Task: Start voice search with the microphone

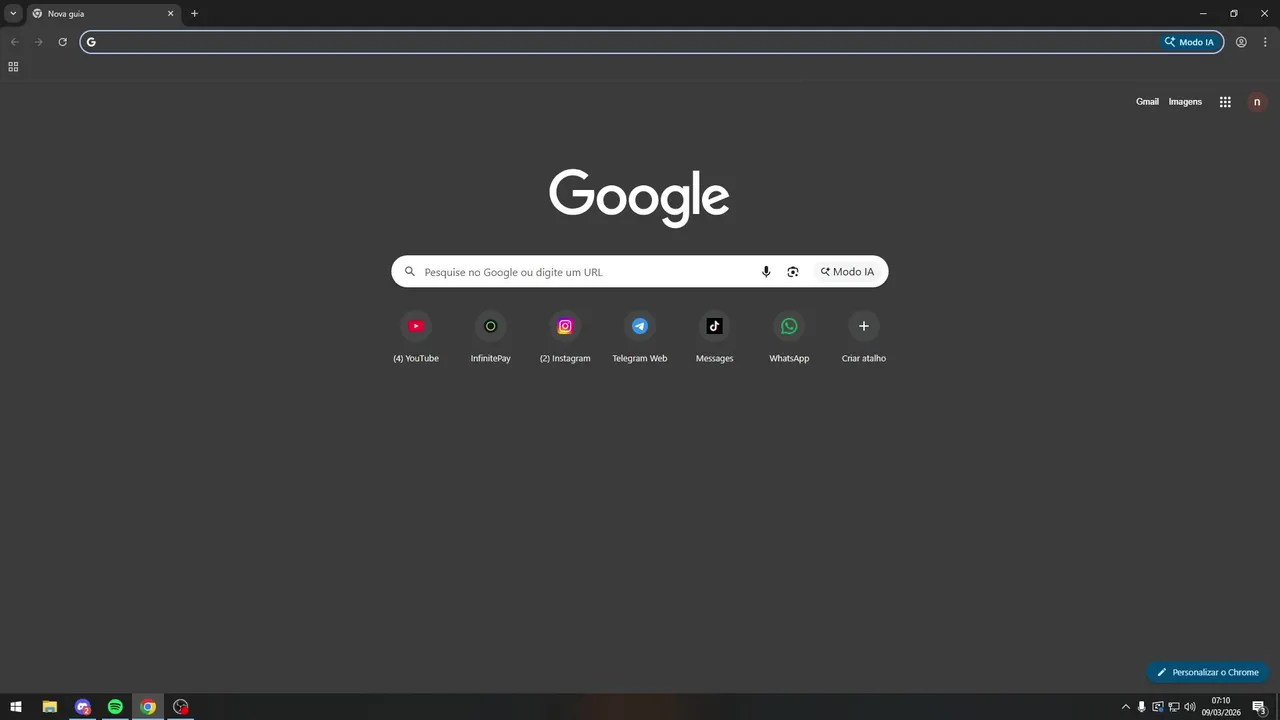Action: tap(766, 272)
